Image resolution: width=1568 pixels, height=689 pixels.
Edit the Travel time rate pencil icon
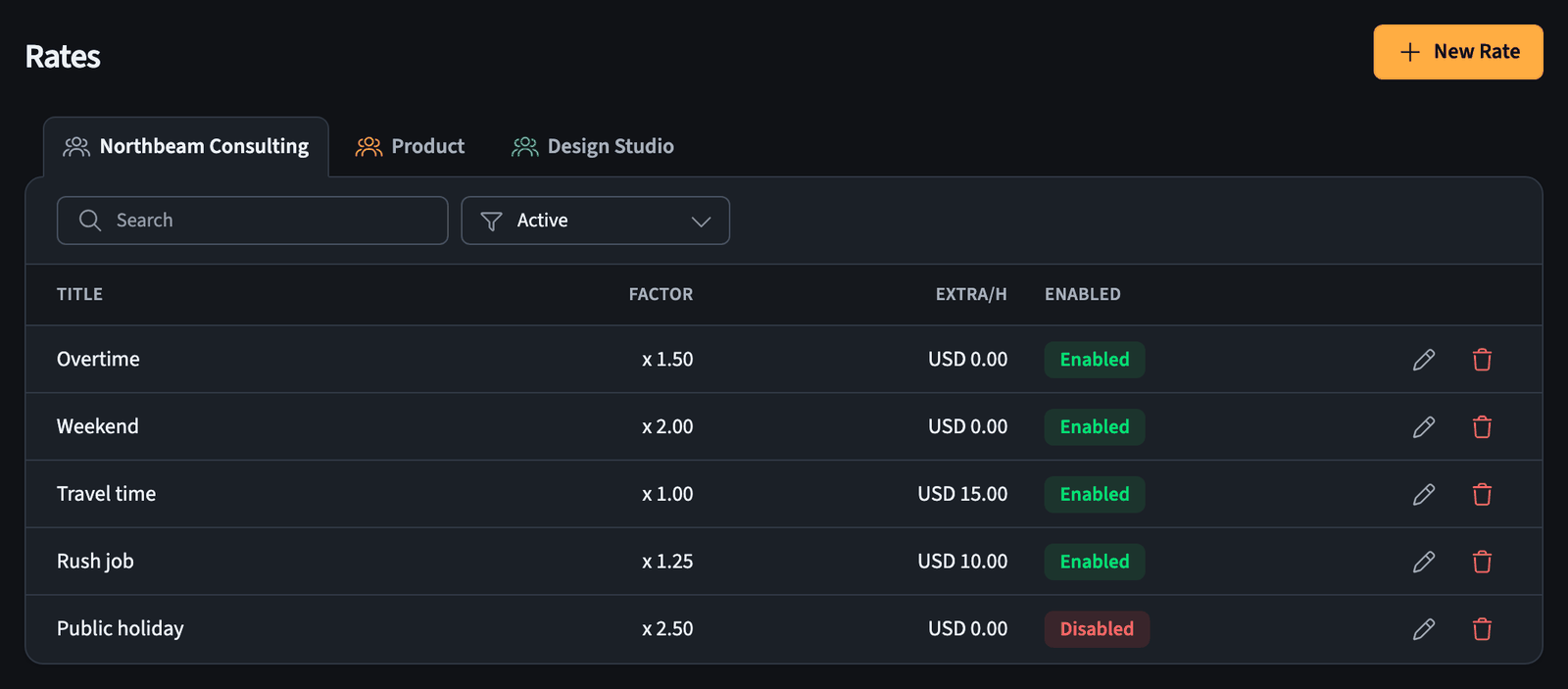coord(1424,495)
